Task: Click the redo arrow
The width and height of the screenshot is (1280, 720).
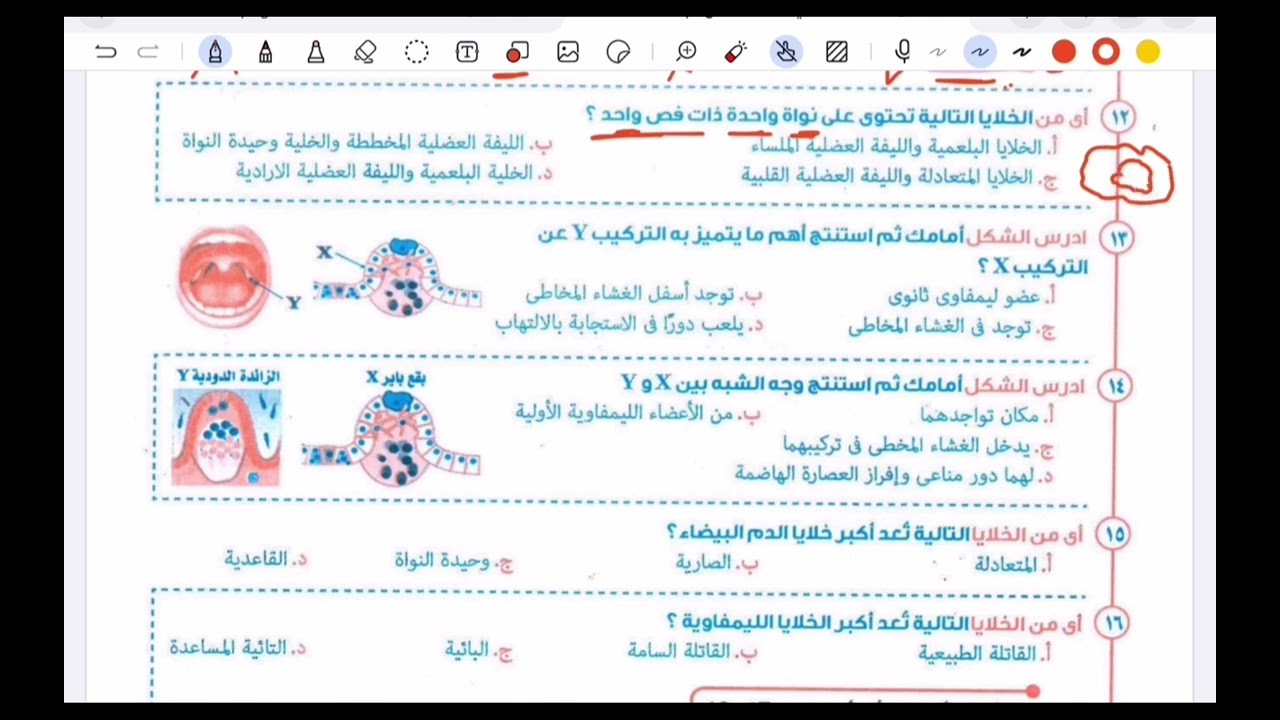Action: [148, 52]
